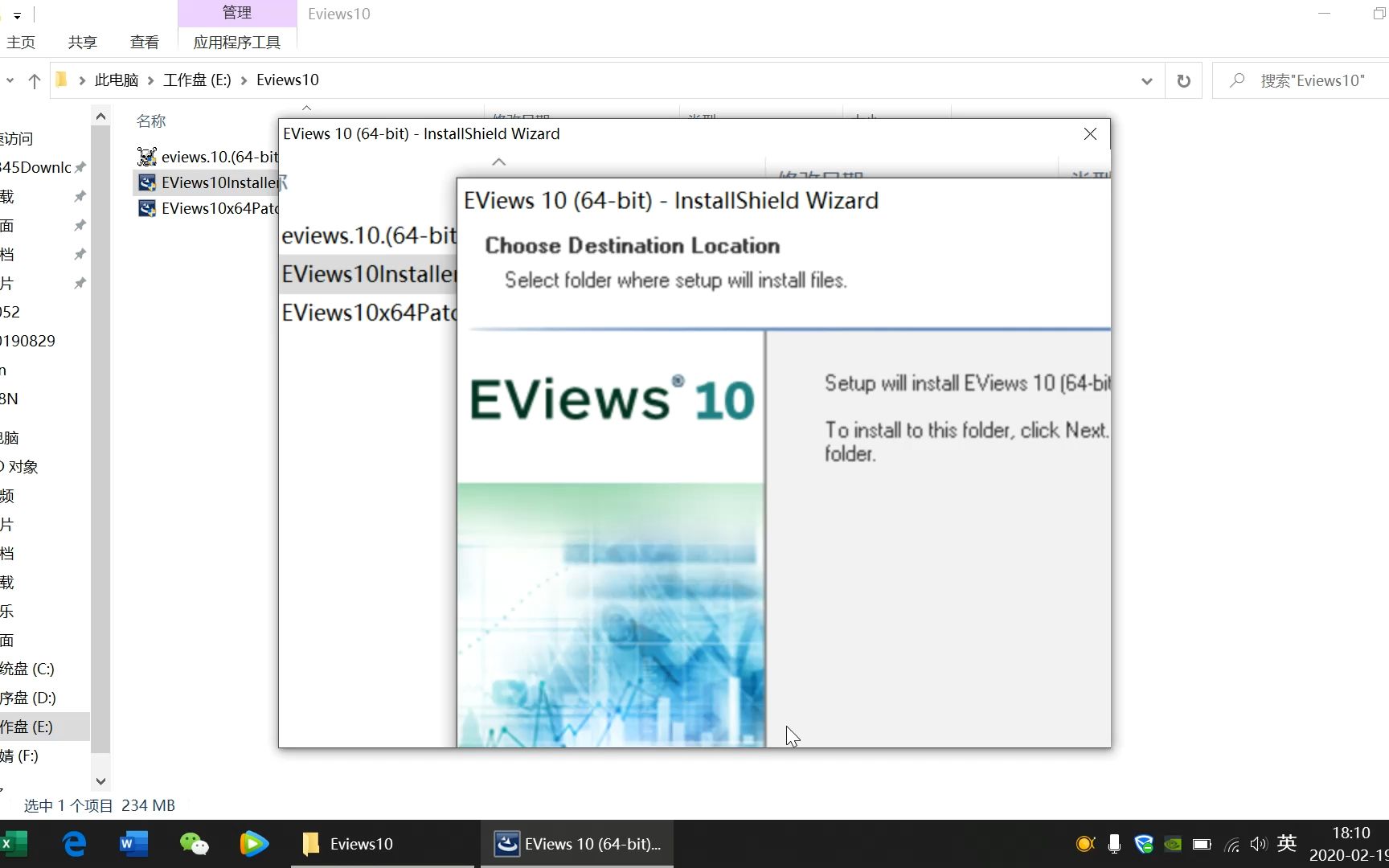Click the orange tray icon
This screenshot has height=868, width=1389.
click(1085, 844)
